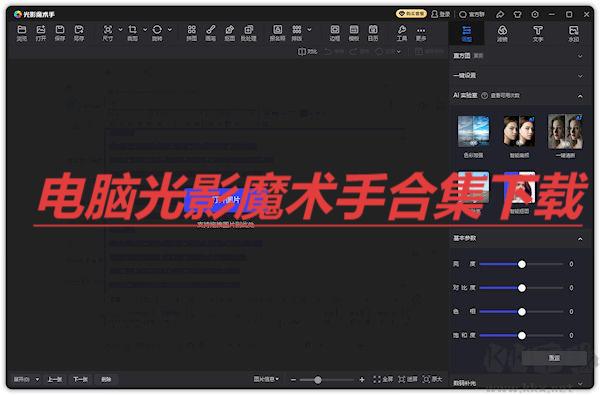Switch to the Text (文字) tab

coord(538,33)
